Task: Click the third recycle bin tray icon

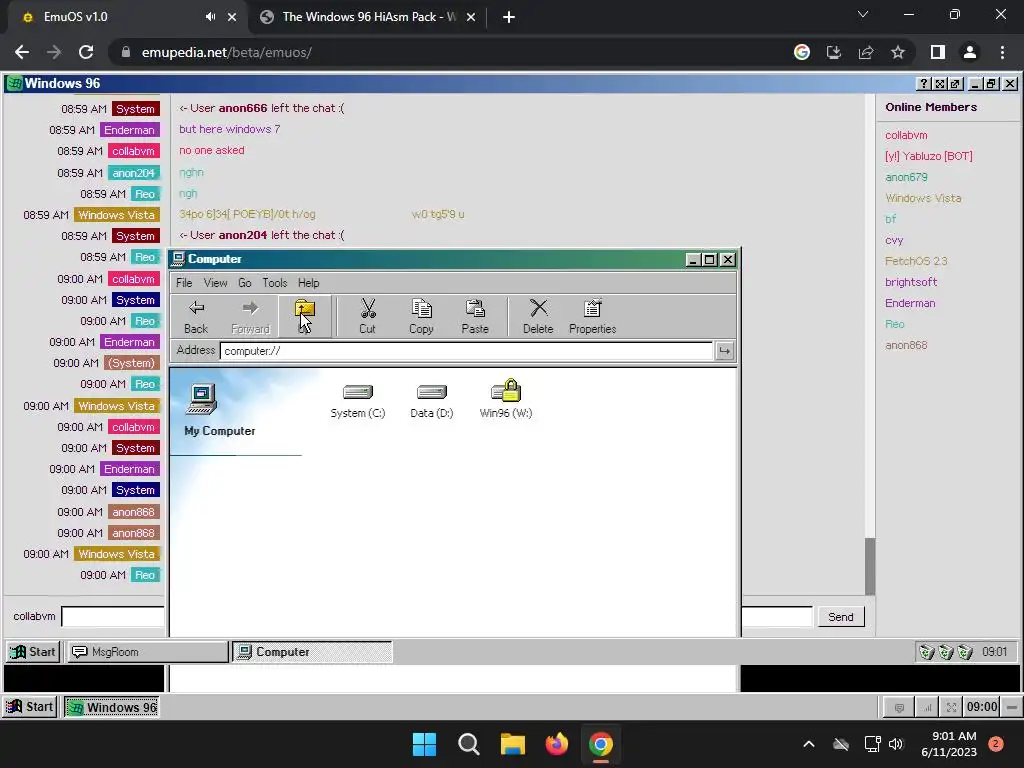Action: pyautogui.click(x=965, y=652)
